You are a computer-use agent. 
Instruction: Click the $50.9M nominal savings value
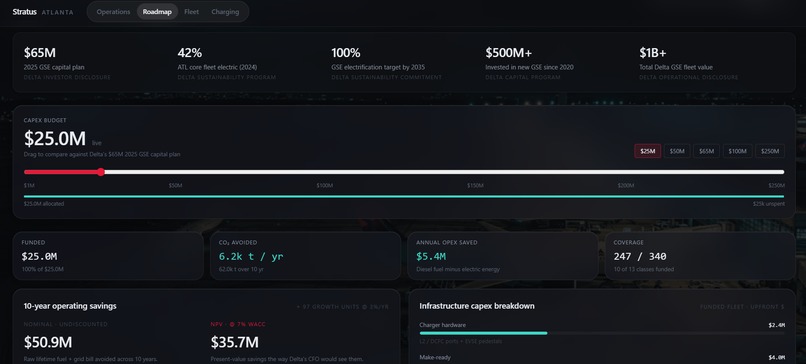48,342
